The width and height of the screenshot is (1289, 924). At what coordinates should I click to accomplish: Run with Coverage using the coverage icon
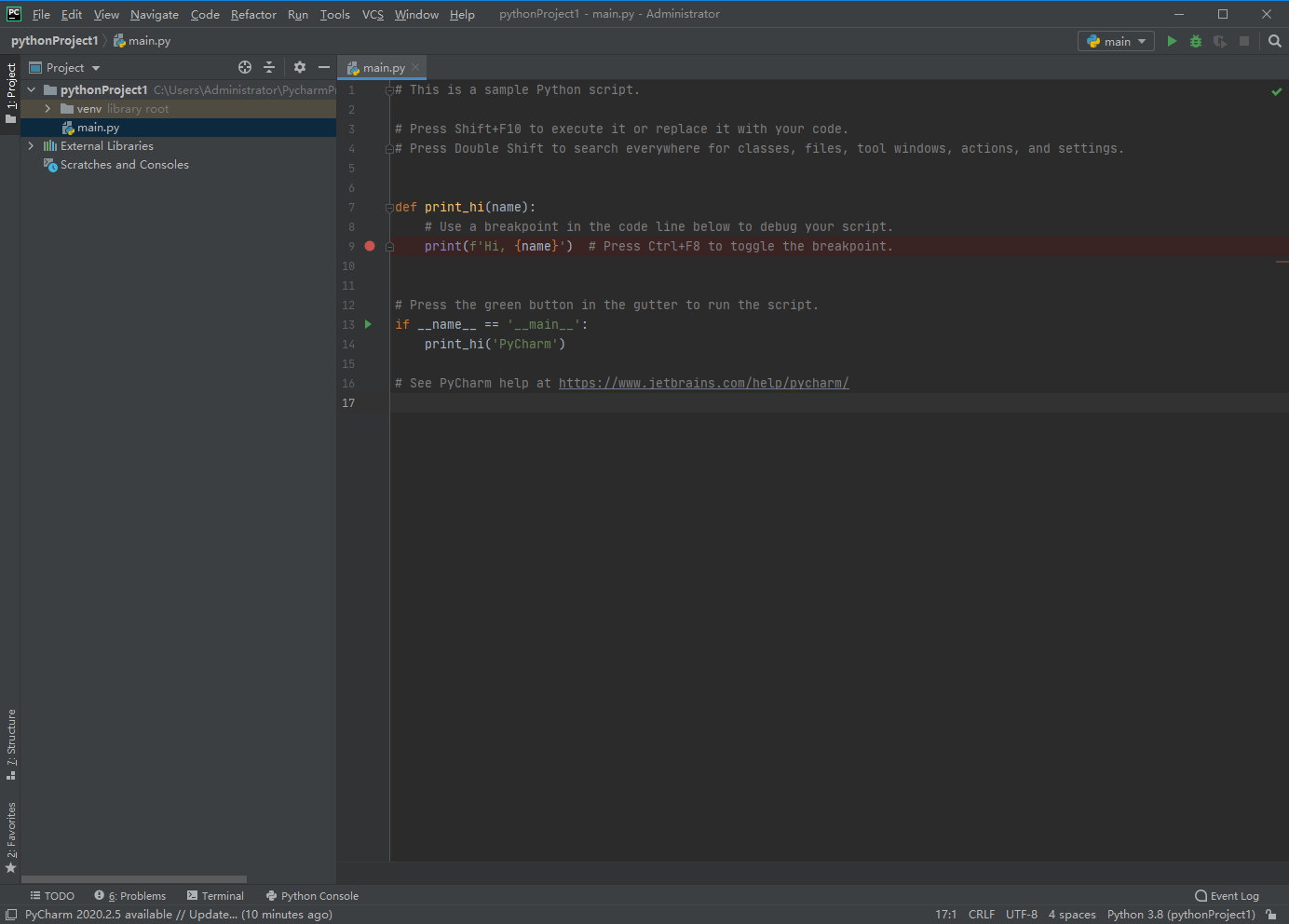pyautogui.click(x=1219, y=41)
